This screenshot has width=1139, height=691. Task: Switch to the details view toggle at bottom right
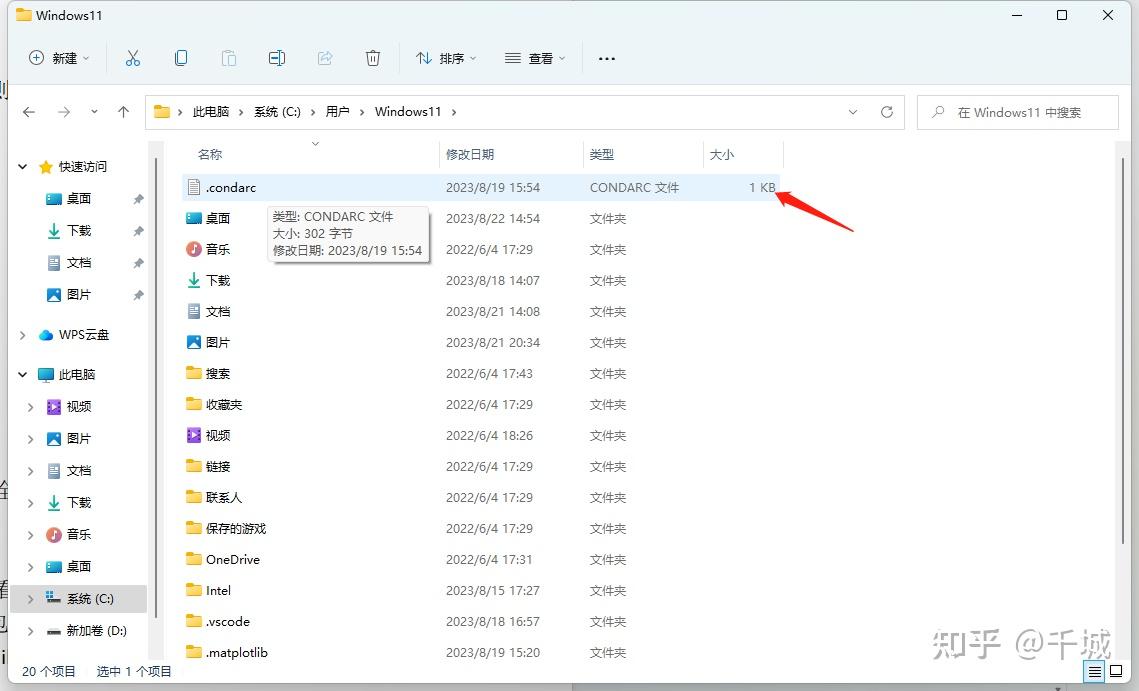(x=1095, y=671)
